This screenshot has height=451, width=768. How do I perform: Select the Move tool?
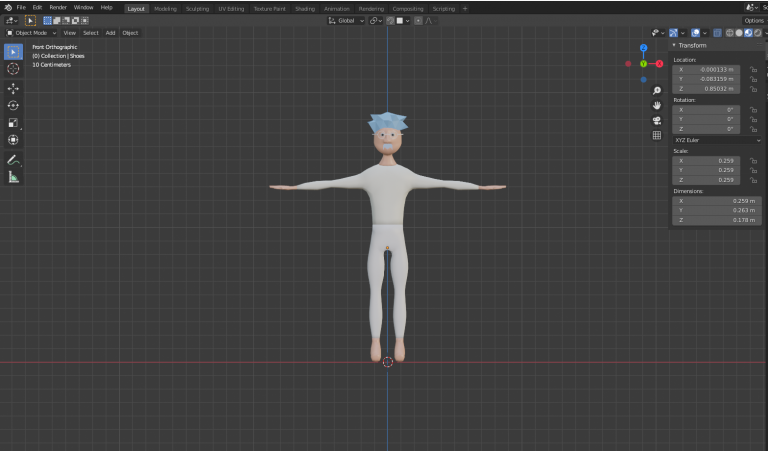(13, 89)
